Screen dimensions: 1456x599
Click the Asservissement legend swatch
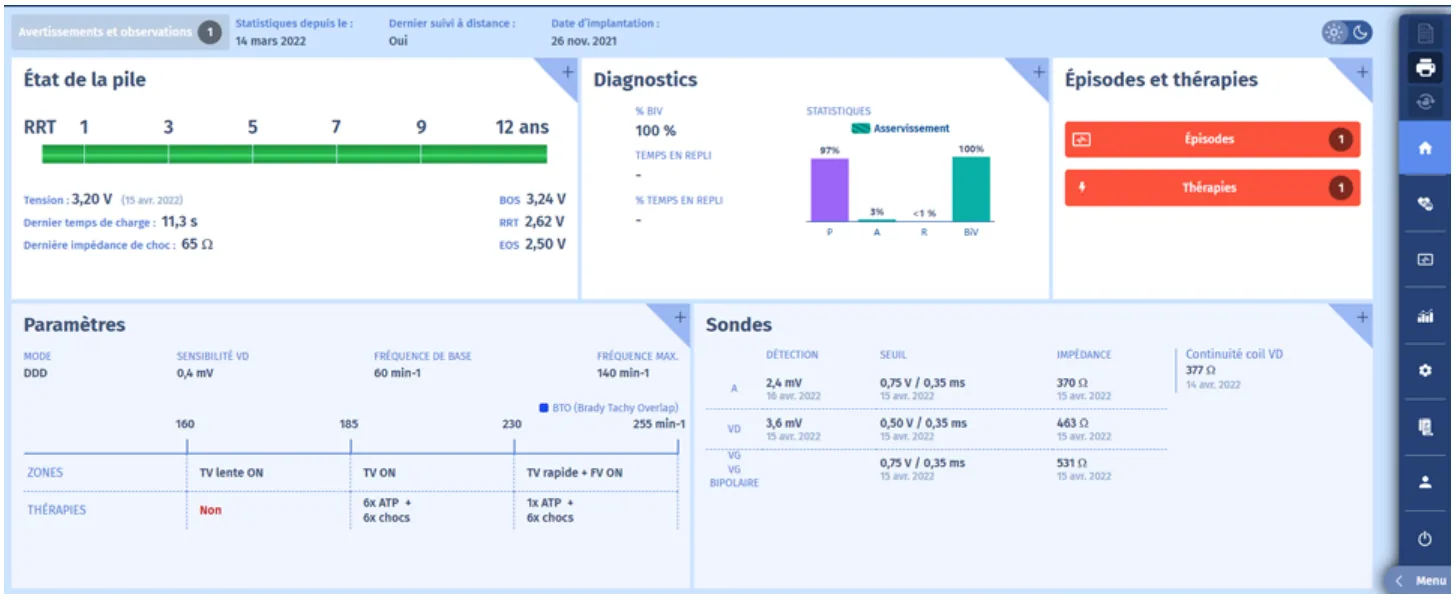pyautogui.click(x=860, y=128)
